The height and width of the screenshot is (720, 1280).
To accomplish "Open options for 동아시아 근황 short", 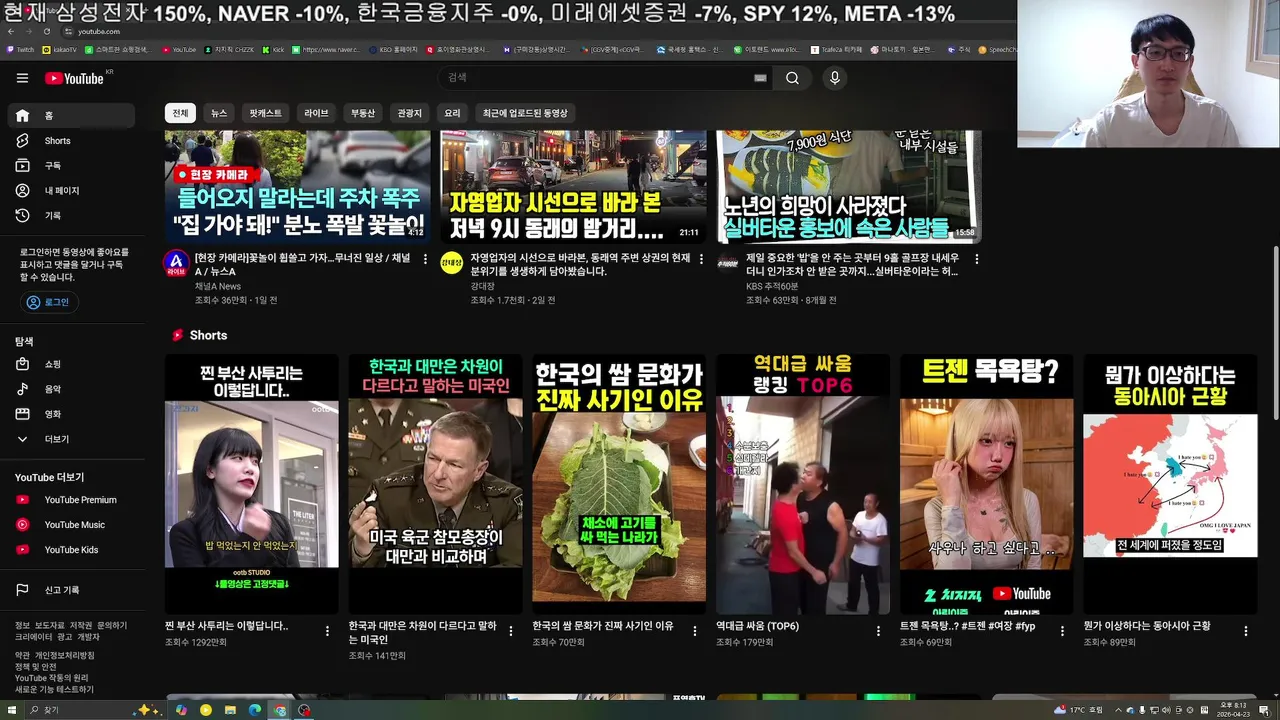I will [x=1246, y=631].
